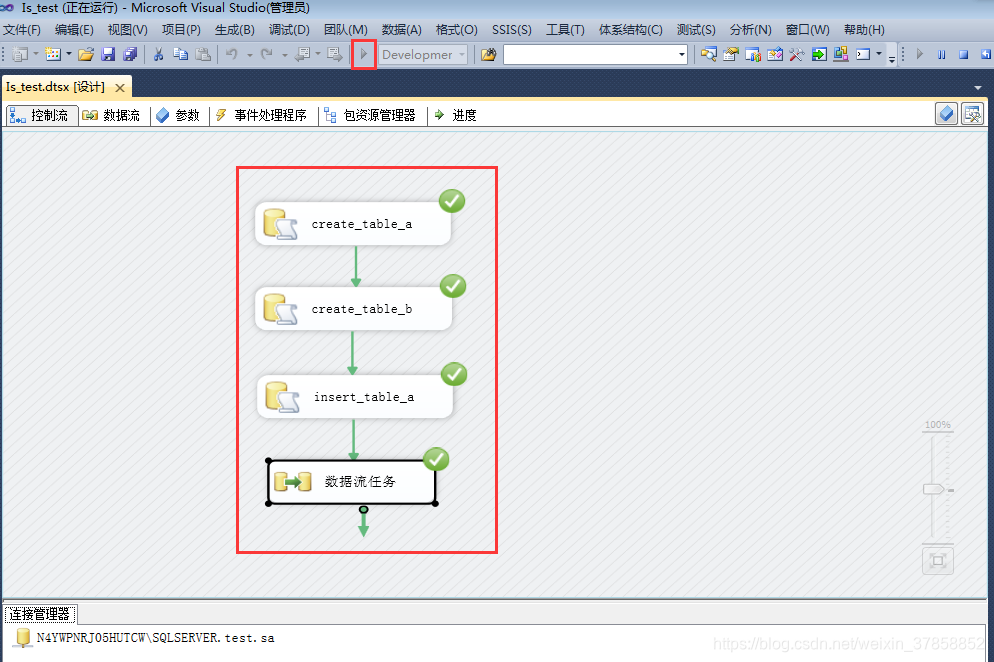The height and width of the screenshot is (662, 994).
Task: Stop debugging with the square stop button
Action: (964, 55)
